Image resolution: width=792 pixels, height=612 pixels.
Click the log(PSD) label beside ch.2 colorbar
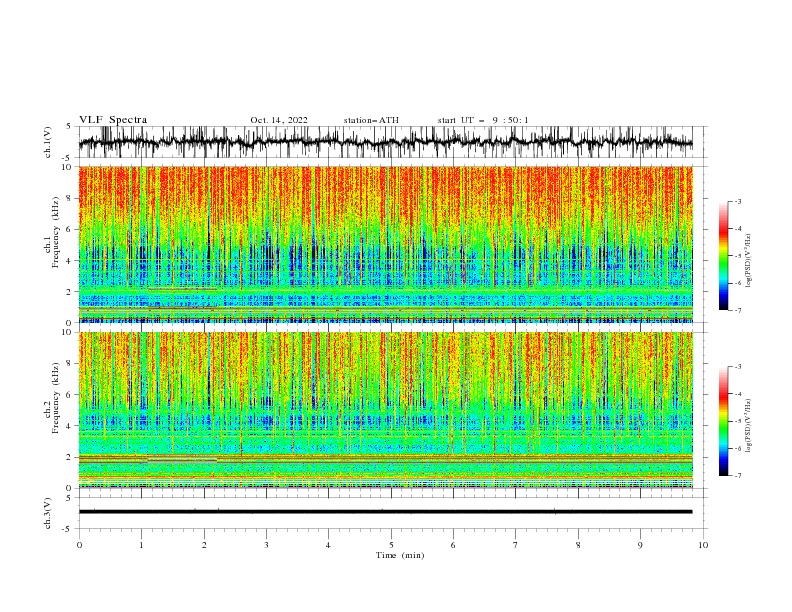pos(749,426)
